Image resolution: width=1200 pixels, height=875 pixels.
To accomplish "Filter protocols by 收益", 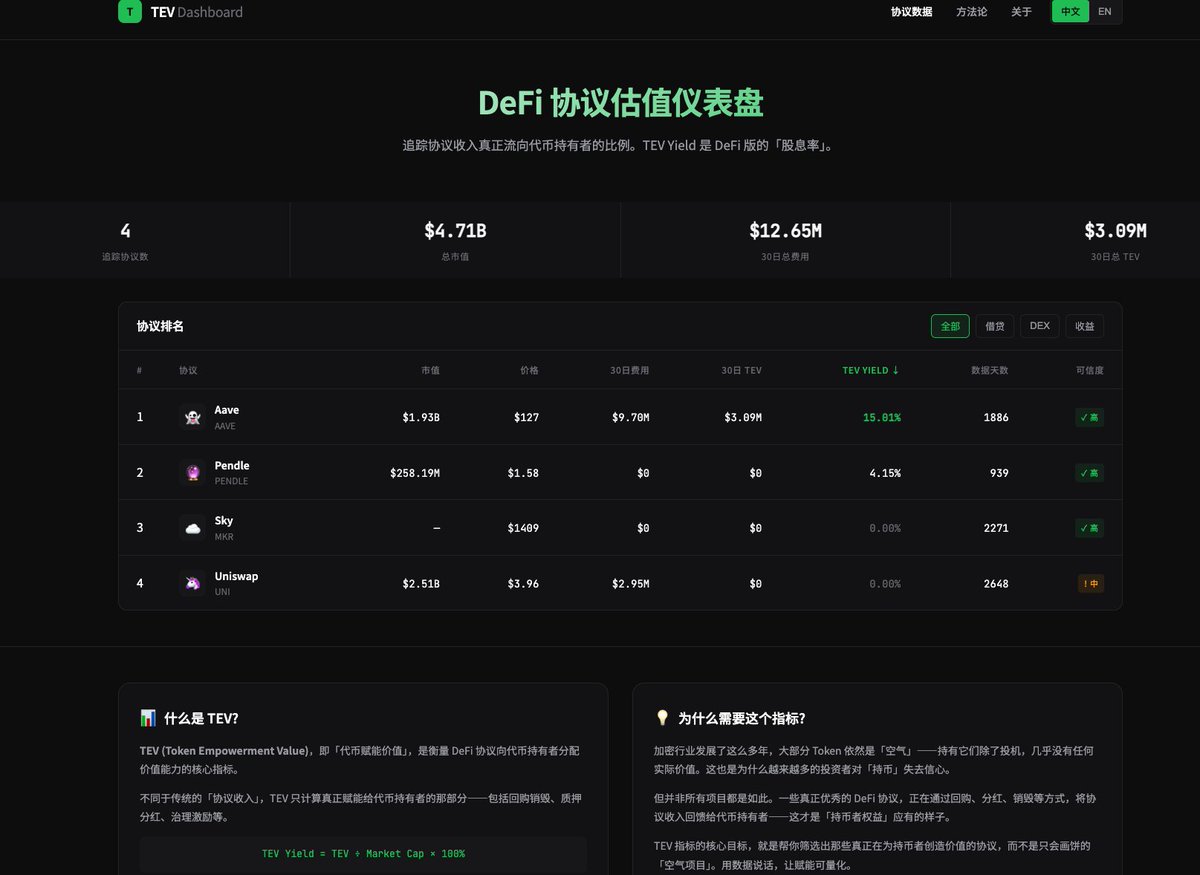I will [x=1085, y=326].
